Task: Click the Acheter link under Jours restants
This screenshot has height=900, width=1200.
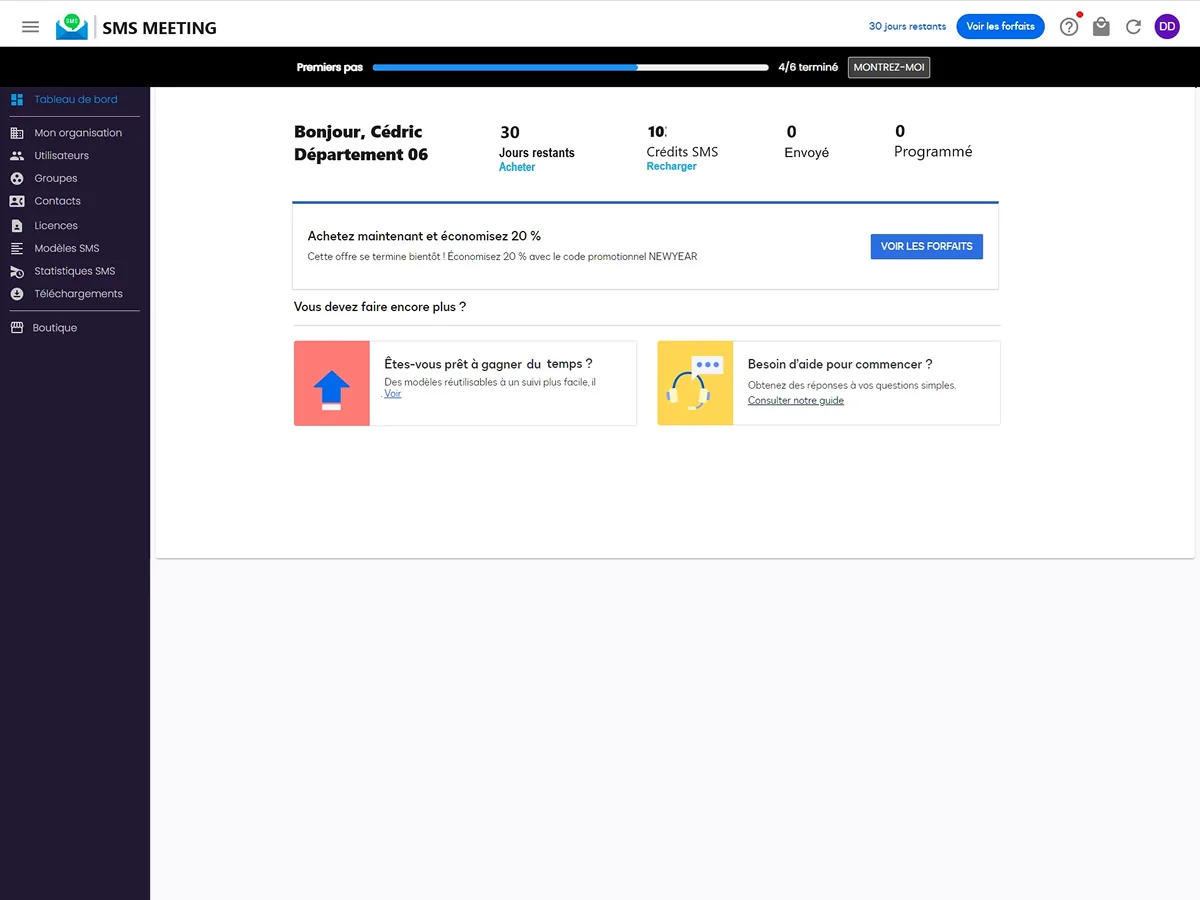Action: (517, 167)
